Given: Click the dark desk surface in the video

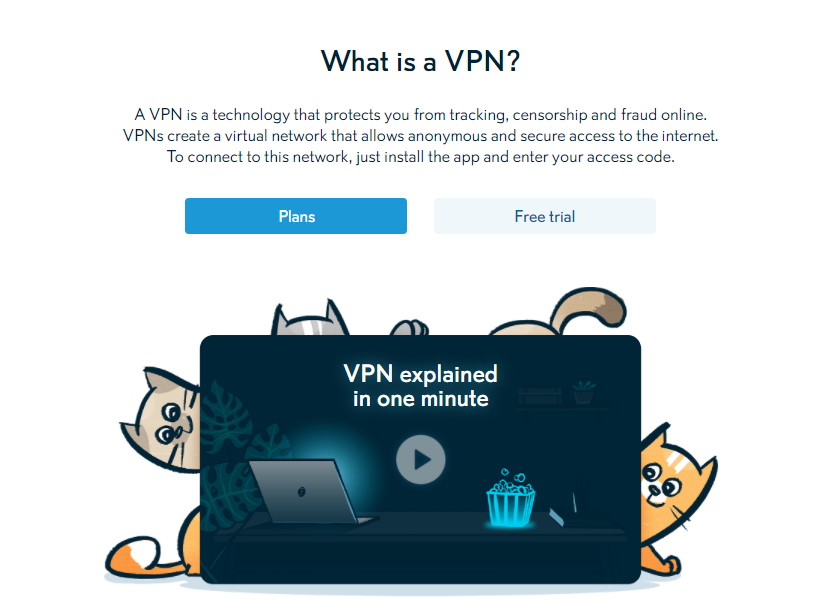Looking at the screenshot, I should (421, 529).
